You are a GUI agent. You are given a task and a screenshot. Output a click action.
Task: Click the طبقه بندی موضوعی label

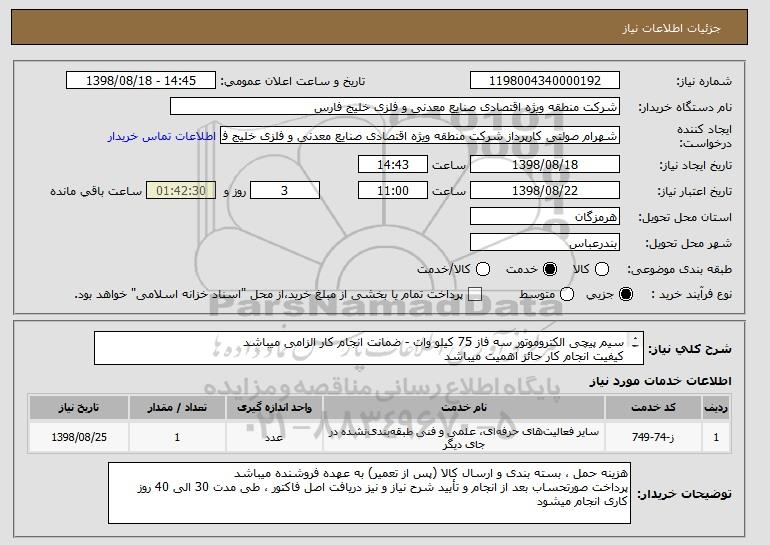point(679,270)
